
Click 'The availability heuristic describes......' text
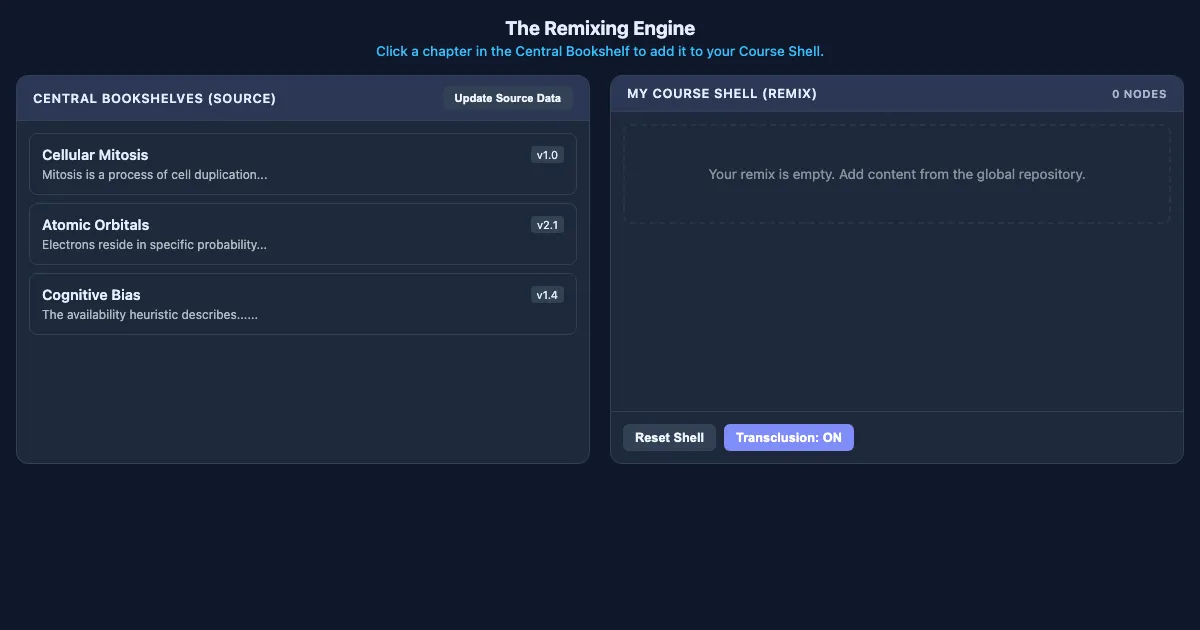click(x=150, y=315)
